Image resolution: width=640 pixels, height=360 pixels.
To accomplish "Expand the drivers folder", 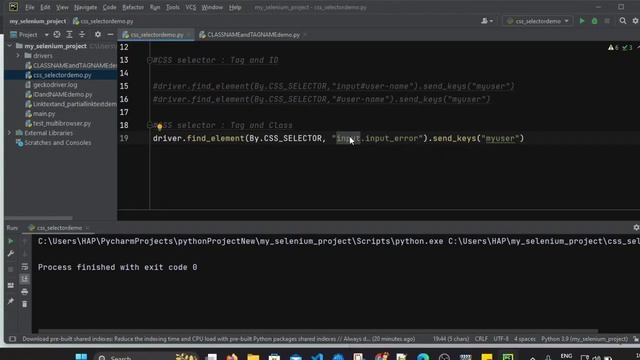I will pos(18,56).
